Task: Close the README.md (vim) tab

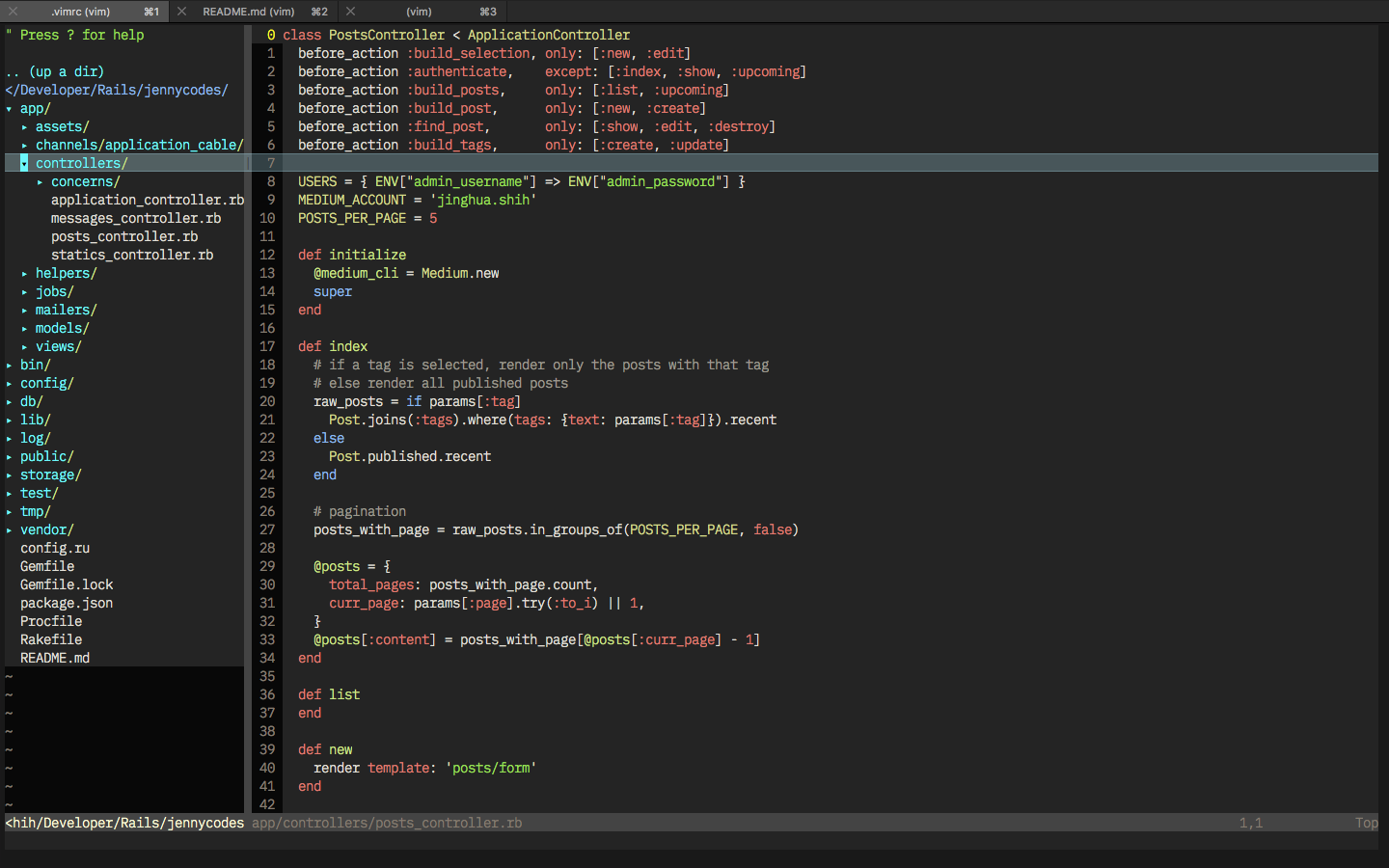Action: [x=181, y=12]
